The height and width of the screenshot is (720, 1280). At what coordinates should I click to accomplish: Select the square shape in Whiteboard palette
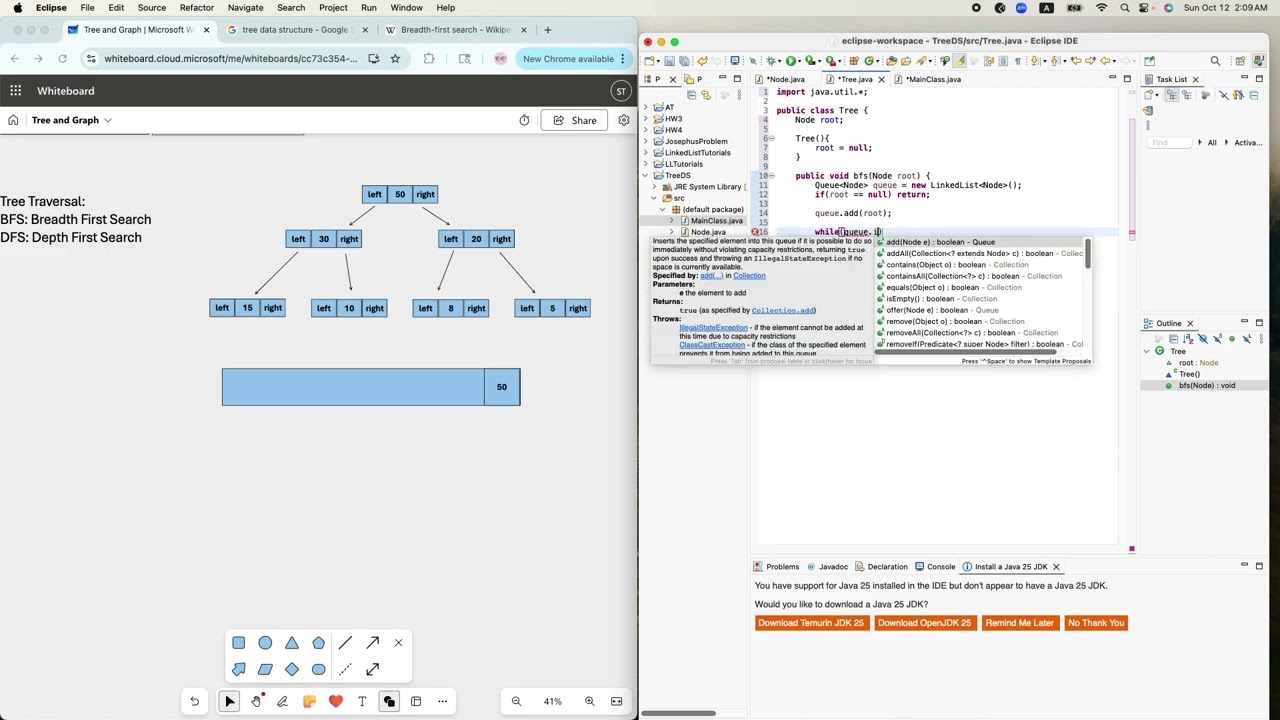[238, 643]
